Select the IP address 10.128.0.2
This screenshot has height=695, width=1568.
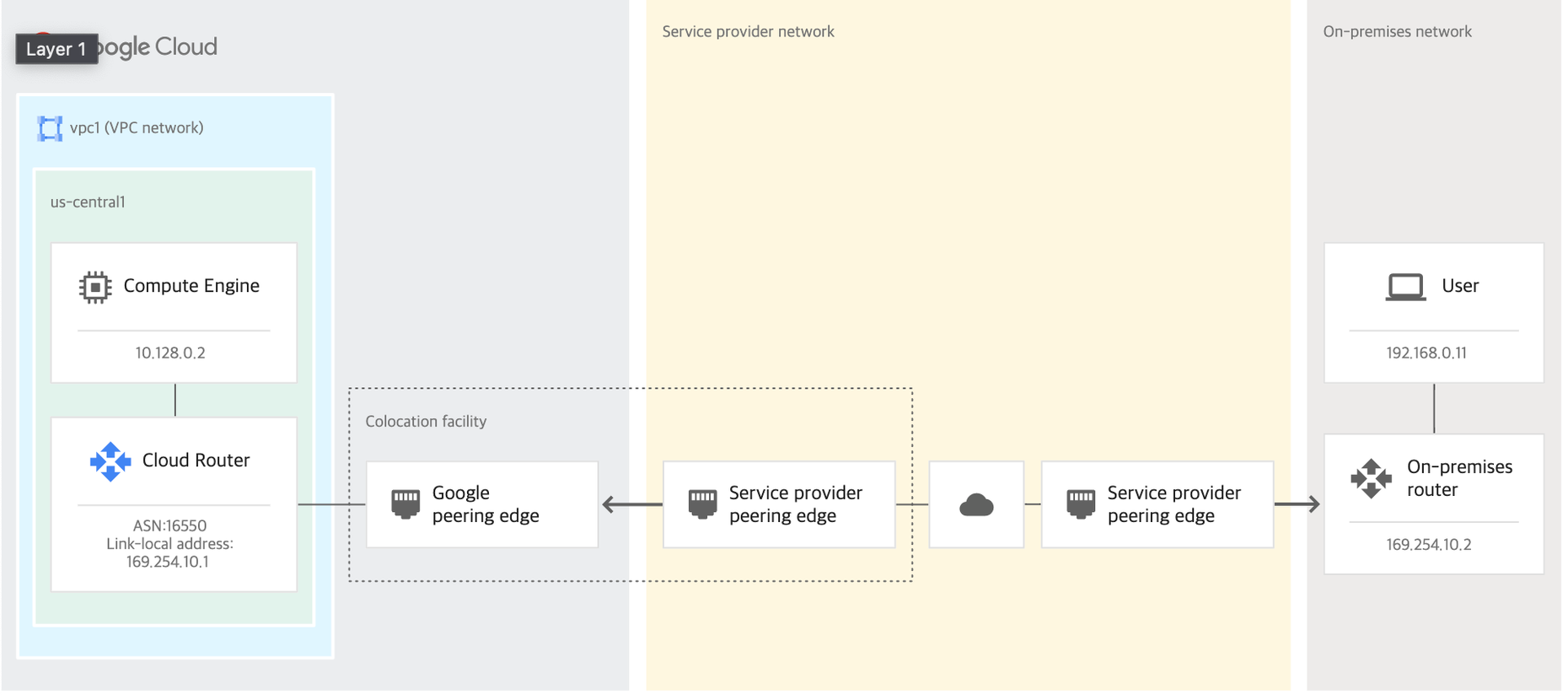tap(170, 353)
